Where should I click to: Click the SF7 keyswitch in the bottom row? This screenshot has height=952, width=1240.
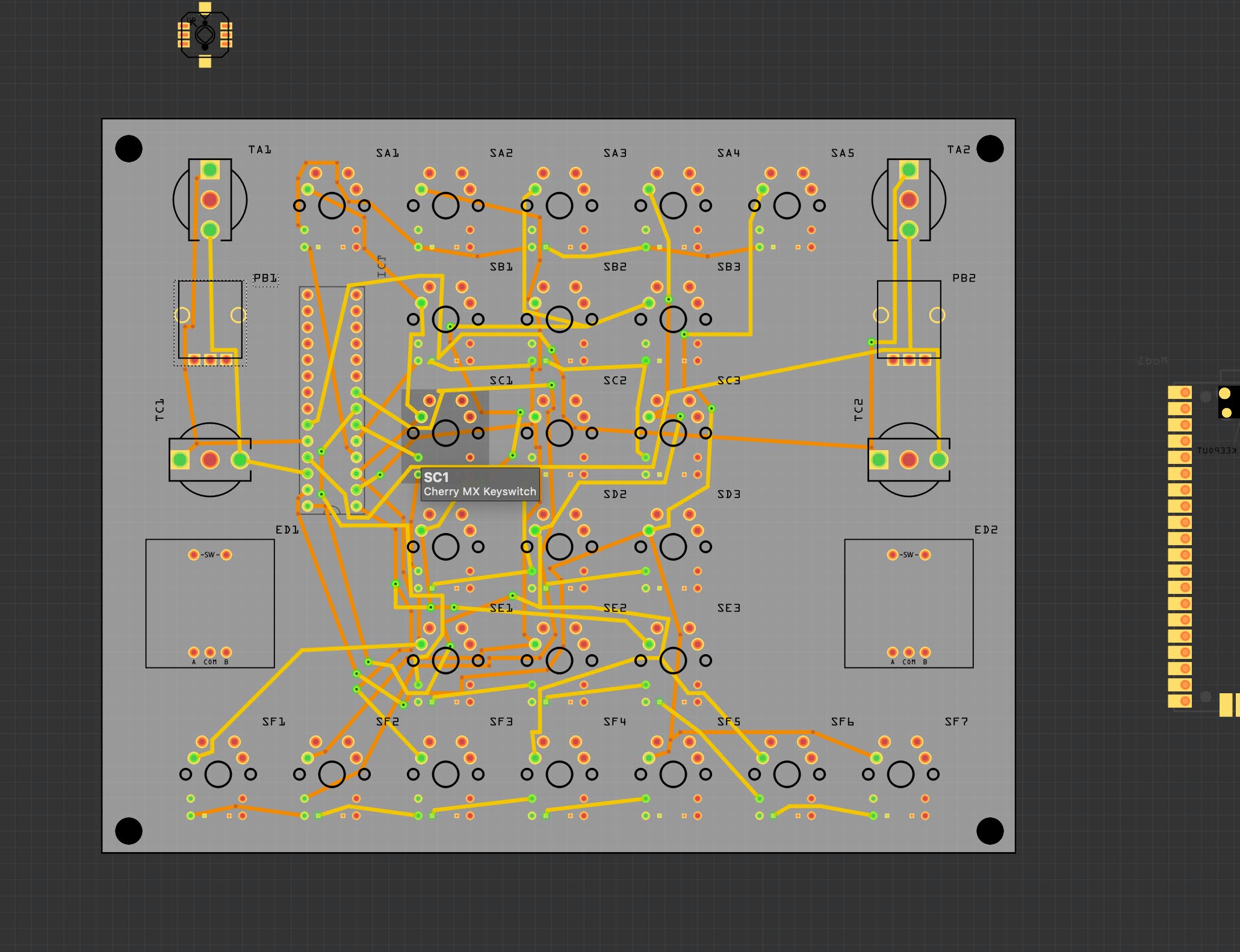tap(900, 773)
